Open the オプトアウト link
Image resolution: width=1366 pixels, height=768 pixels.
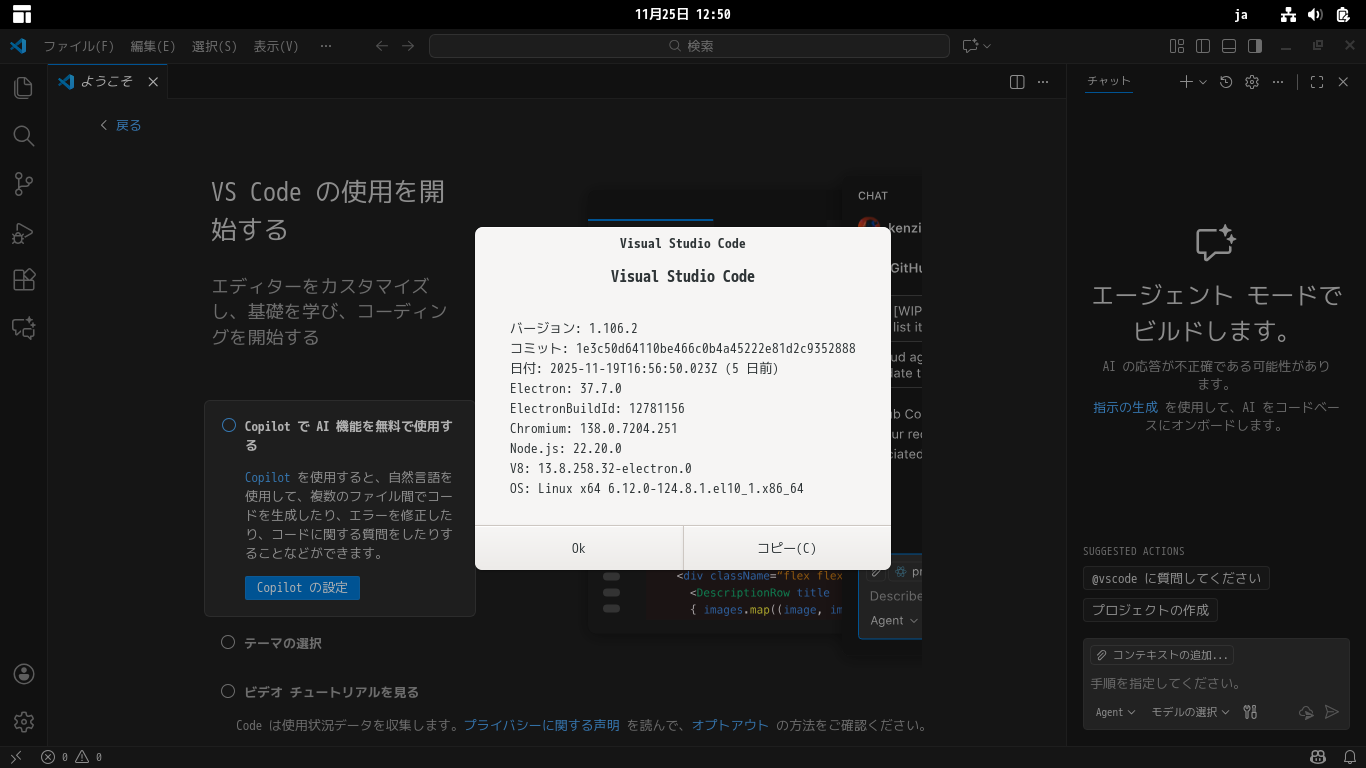tap(730, 725)
